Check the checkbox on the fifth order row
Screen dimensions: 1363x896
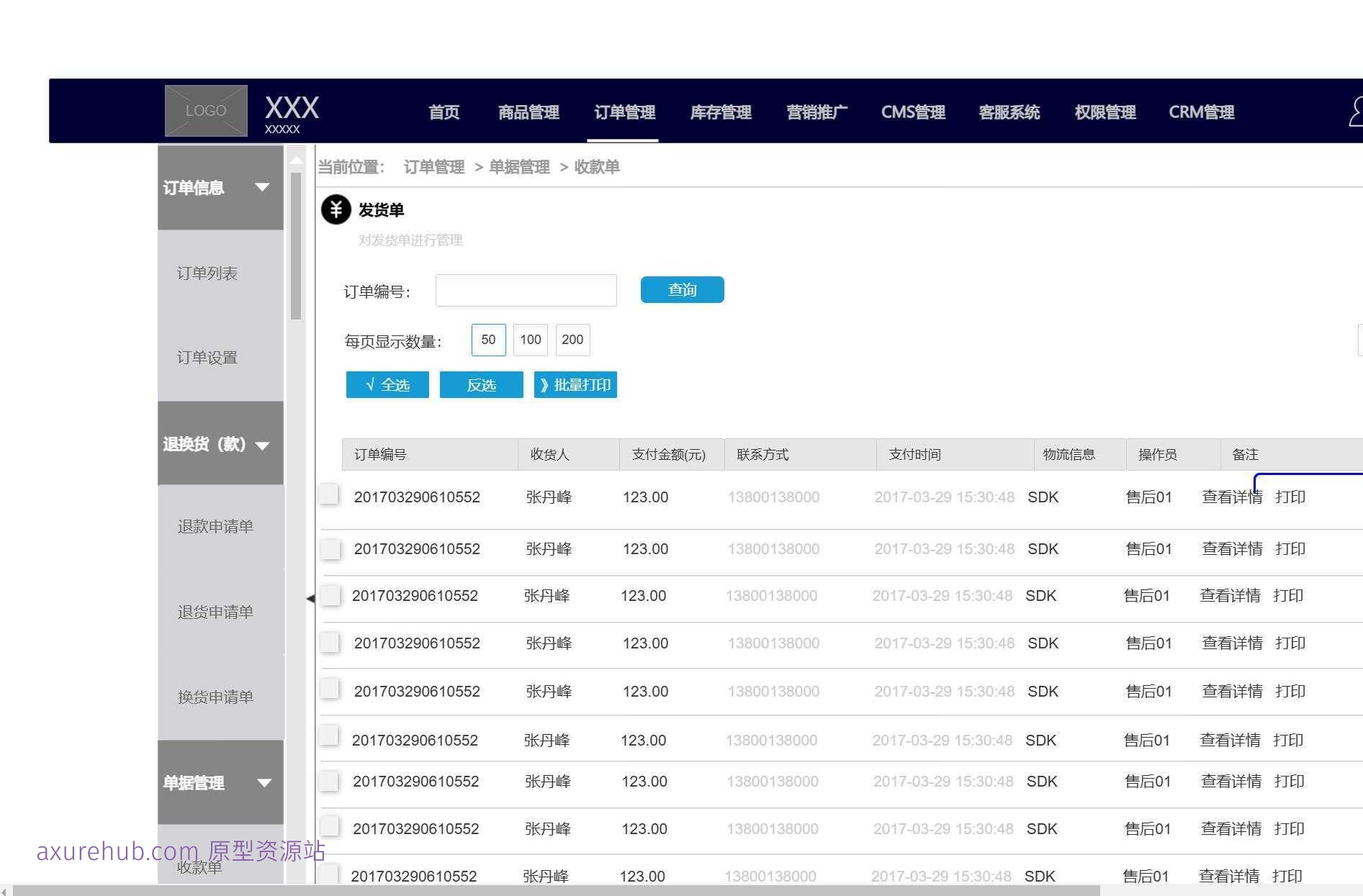pos(329,688)
